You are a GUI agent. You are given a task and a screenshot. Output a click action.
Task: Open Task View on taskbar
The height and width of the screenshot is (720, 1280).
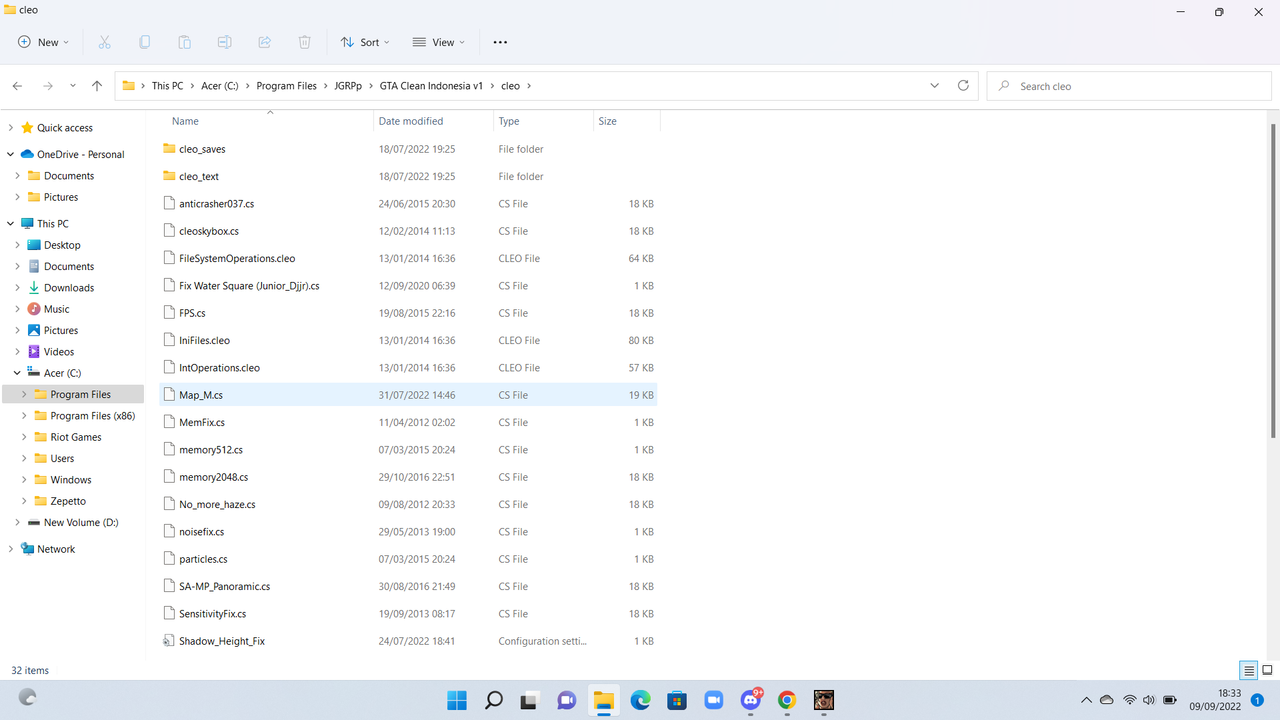[x=529, y=700]
